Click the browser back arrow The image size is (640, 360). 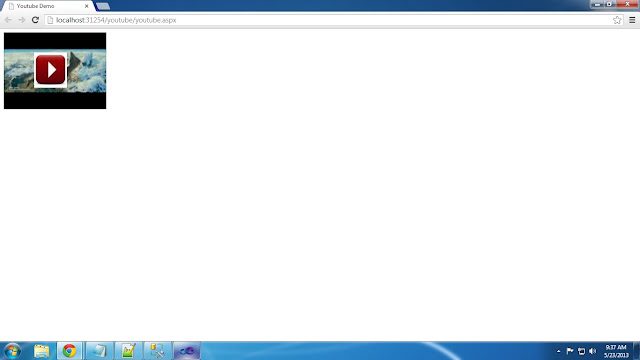[8, 20]
